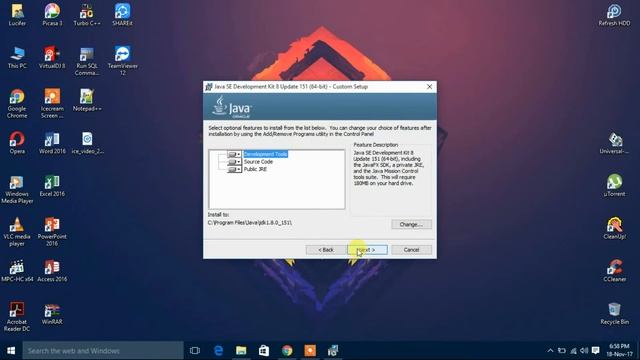Open Run SQL Command Line shortcut
Image resolution: width=640 pixels, height=360 pixels.
click(87, 61)
